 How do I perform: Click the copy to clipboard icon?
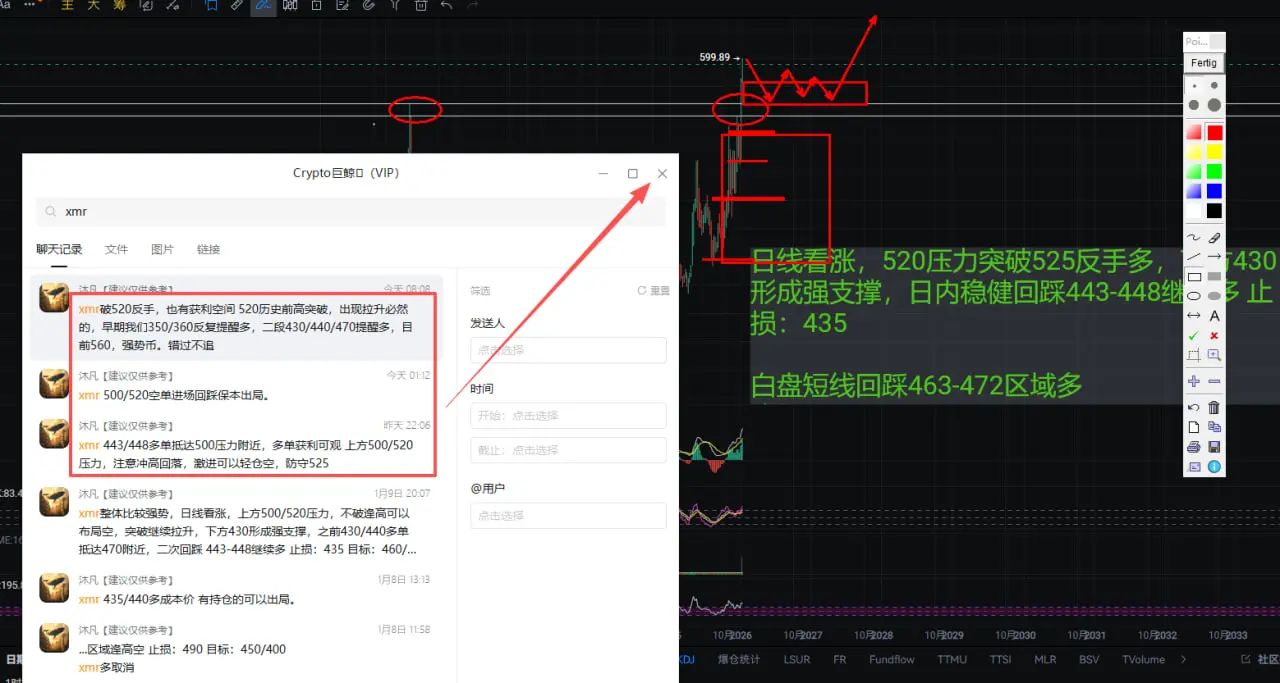pyautogui.click(x=1214, y=427)
